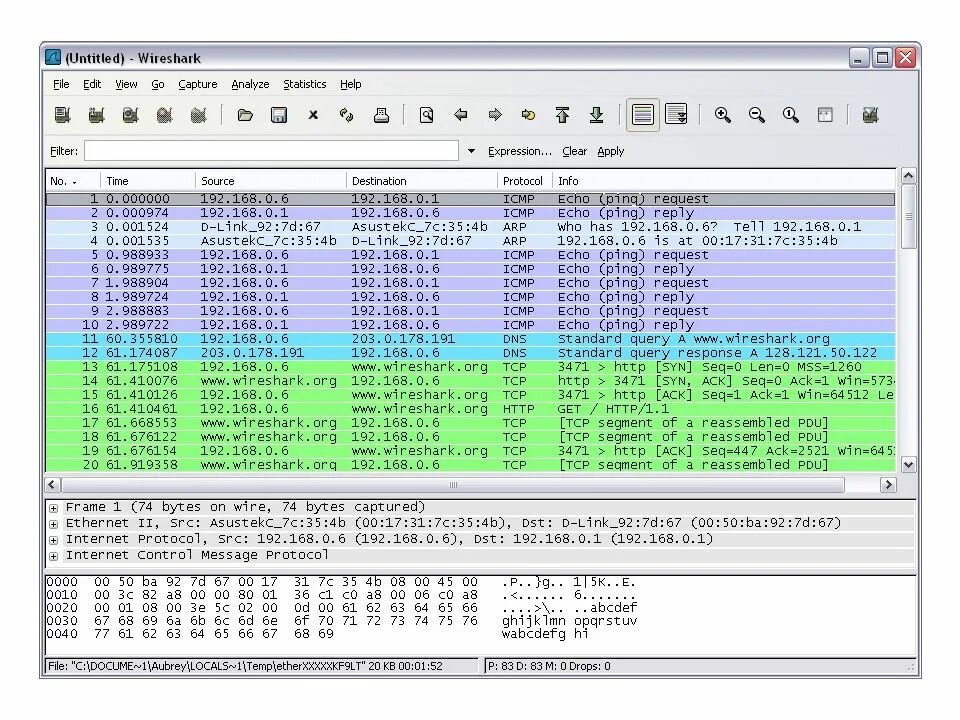Image resolution: width=960 pixels, height=720 pixels.
Task: Open the Statistics menu
Action: pyautogui.click(x=304, y=84)
